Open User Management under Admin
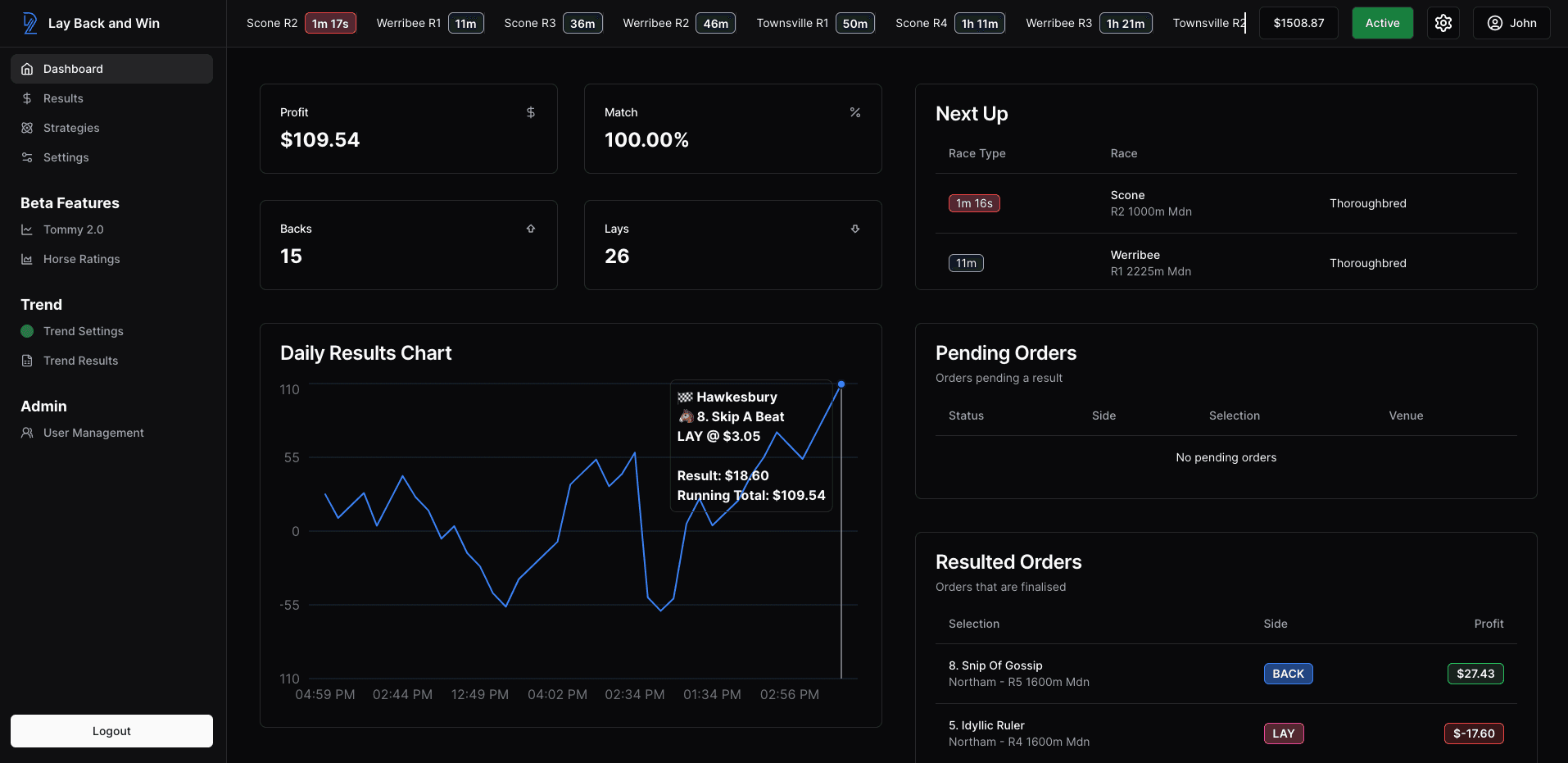This screenshot has width=1568, height=763. click(93, 433)
